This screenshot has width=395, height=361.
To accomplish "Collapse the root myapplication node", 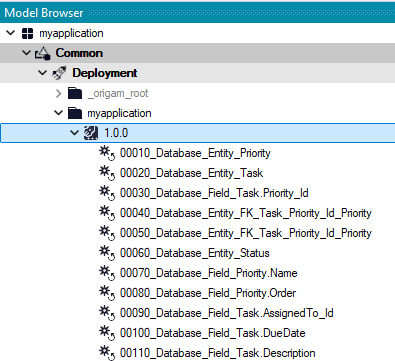I will 11,33.
